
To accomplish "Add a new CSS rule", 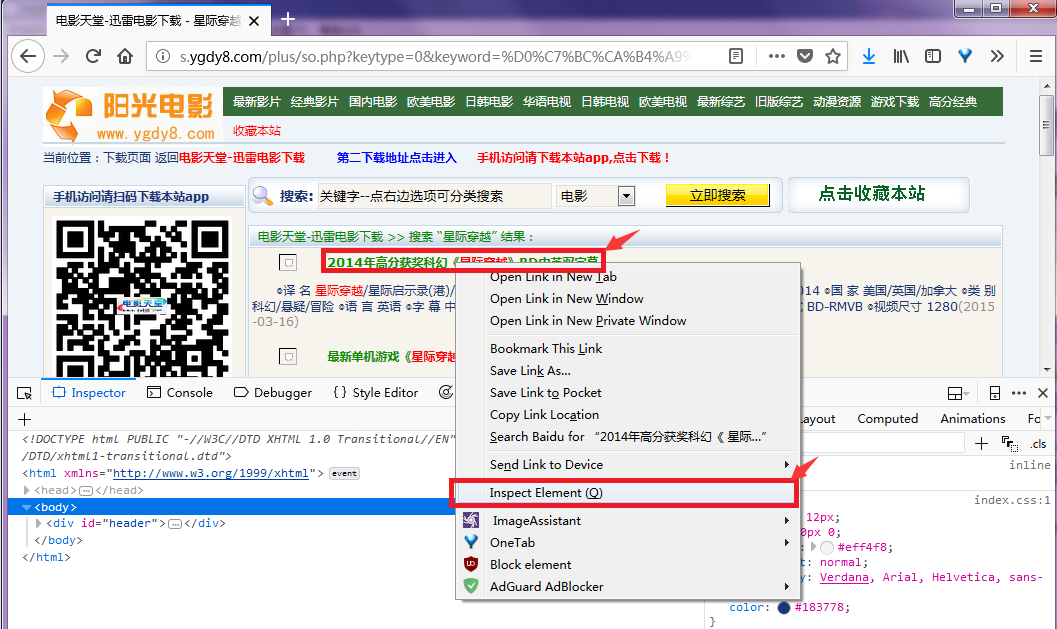I will (982, 443).
